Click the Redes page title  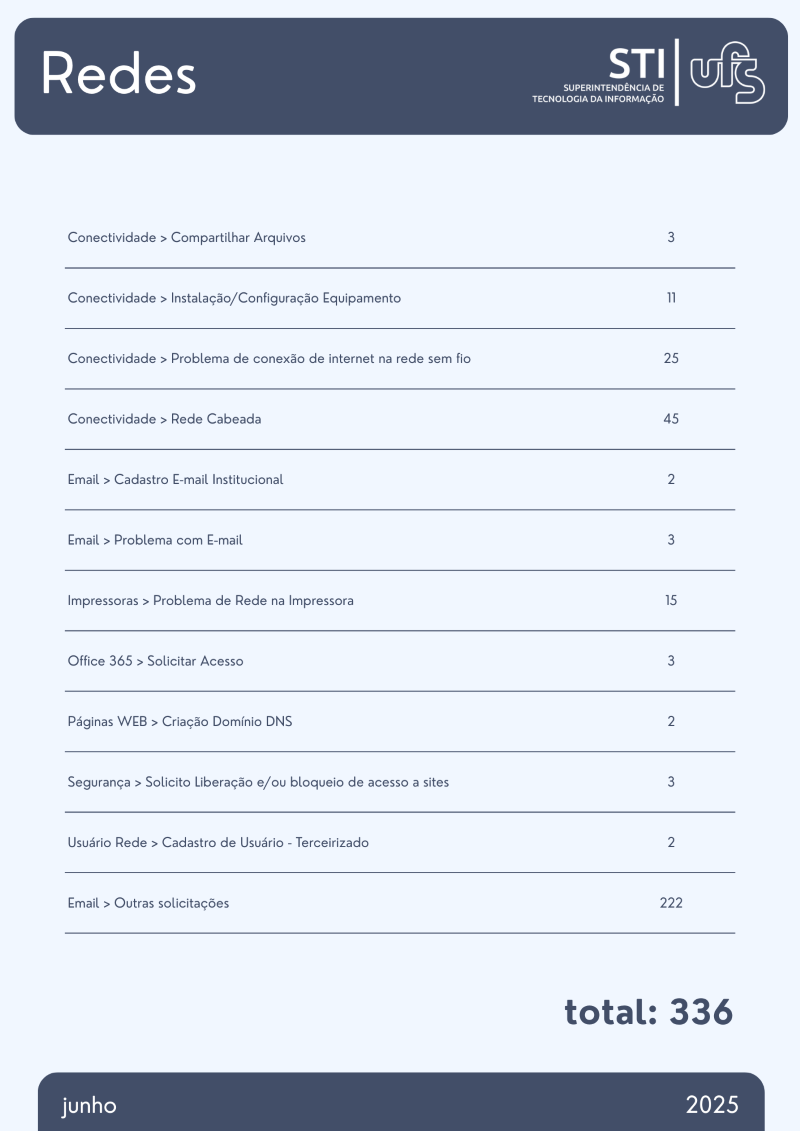pyautogui.click(x=118, y=74)
